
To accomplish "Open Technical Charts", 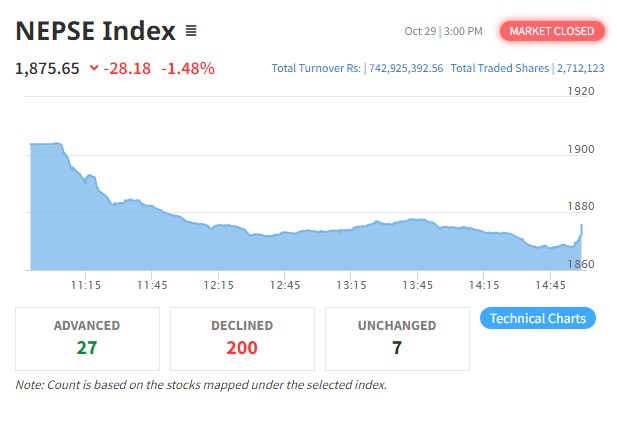I will [538, 319].
